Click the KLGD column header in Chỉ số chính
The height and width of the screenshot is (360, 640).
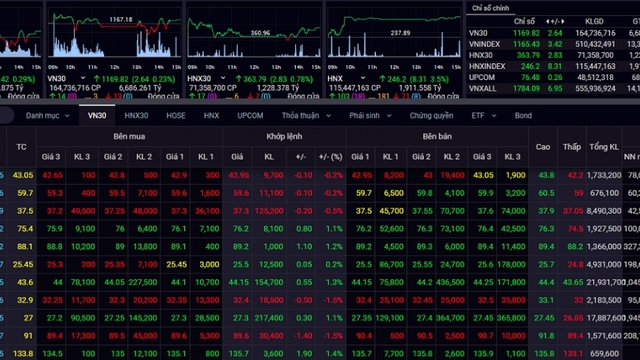594,21
